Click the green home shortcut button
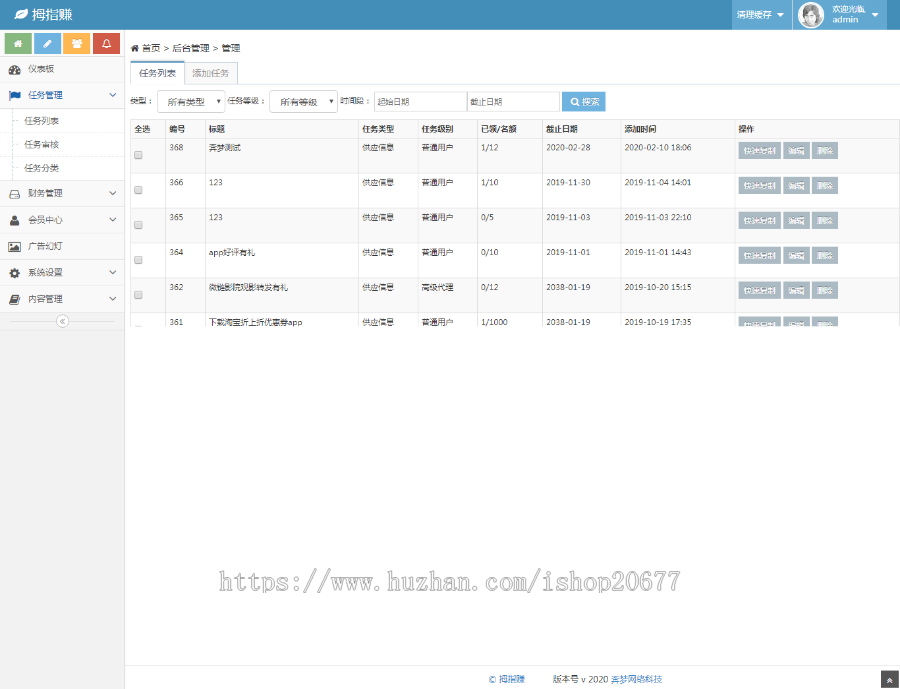Screen dimensions: 900x689 pyautogui.click(x=18, y=44)
